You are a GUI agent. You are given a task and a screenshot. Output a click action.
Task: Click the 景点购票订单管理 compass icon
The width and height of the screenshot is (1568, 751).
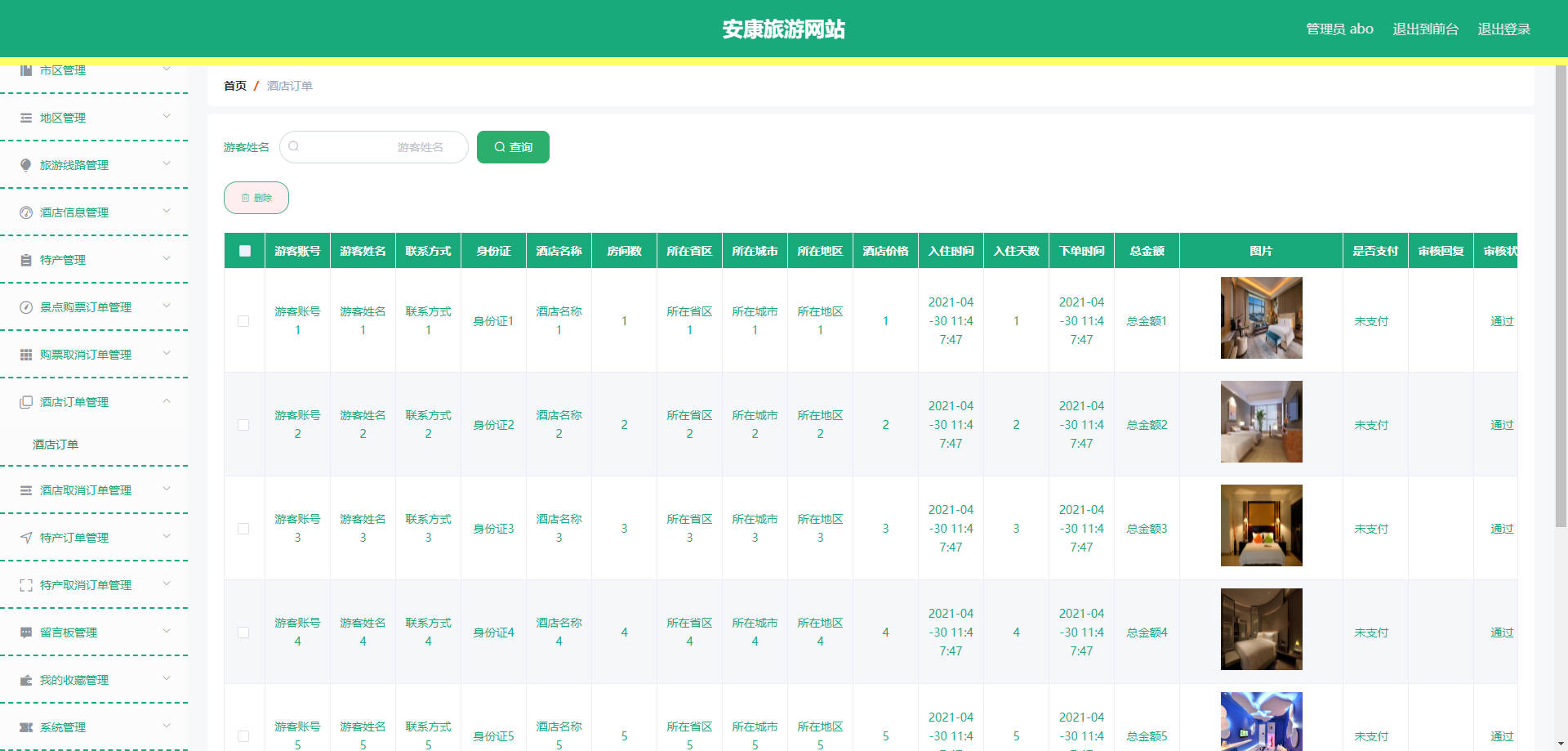(26, 307)
